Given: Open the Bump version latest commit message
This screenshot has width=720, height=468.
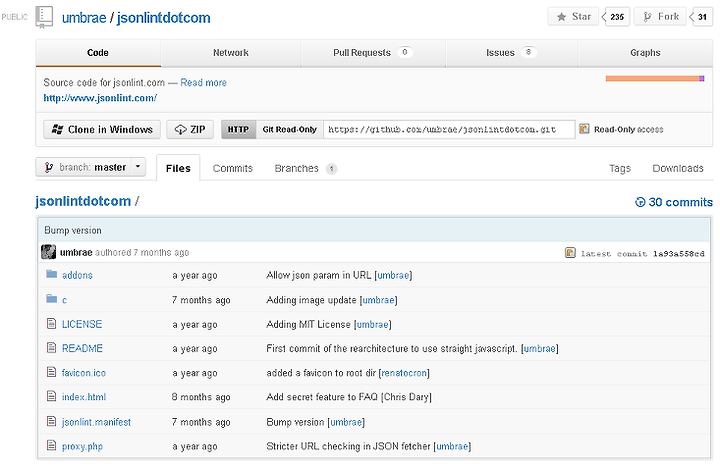Looking at the screenshot, I should point(73,231).
